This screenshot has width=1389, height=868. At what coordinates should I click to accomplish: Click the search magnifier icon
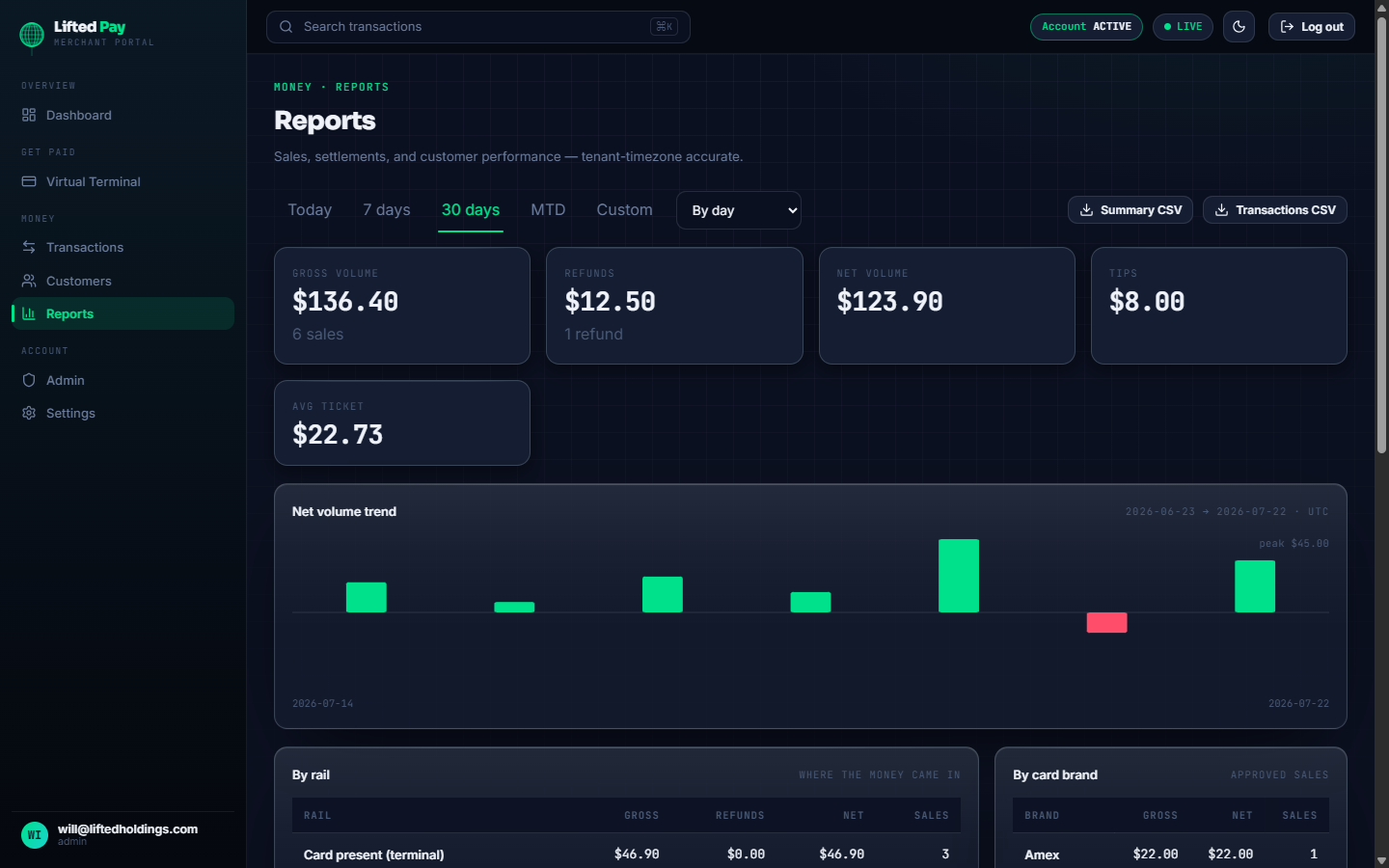[286, 27]
